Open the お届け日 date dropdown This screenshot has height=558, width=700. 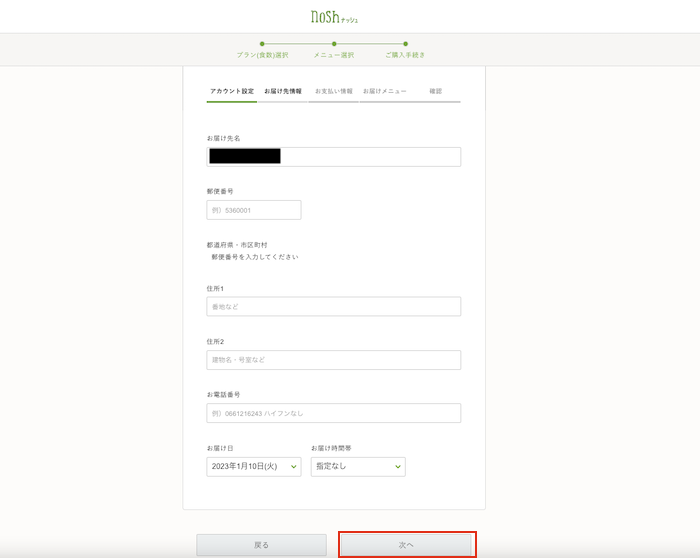click(254, 466)
